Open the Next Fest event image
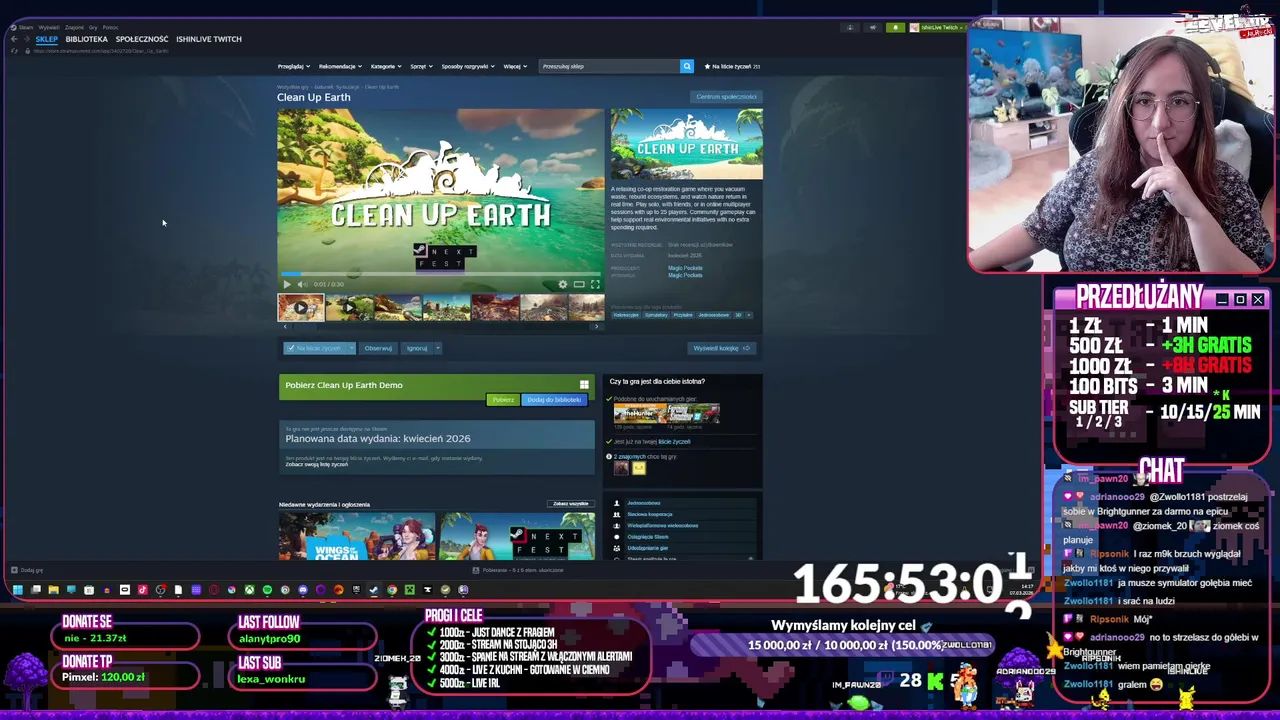1280x720 pixels. [517, 536]
